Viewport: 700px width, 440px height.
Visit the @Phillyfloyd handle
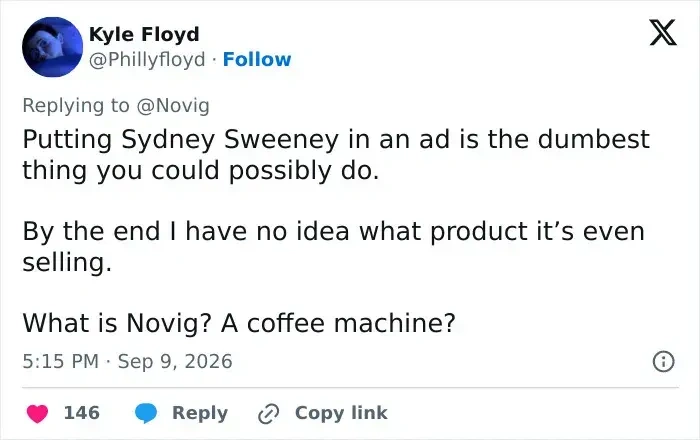[147, 59]
